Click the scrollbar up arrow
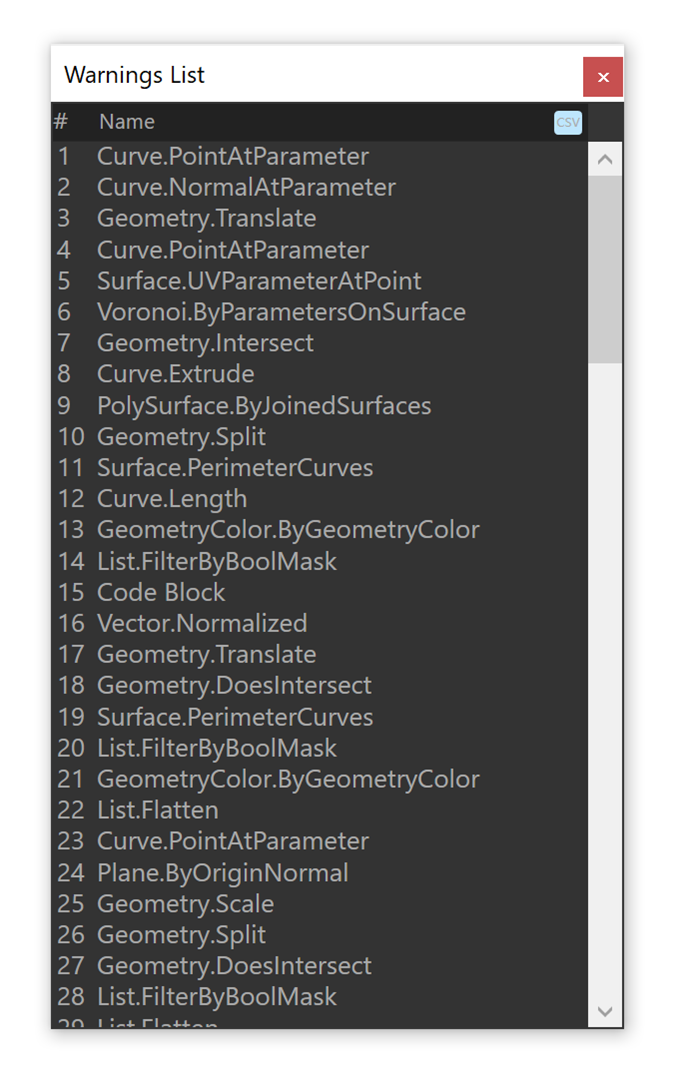Image resolution: width=683 pixels, height=1082 pixels. pos(605,160)
